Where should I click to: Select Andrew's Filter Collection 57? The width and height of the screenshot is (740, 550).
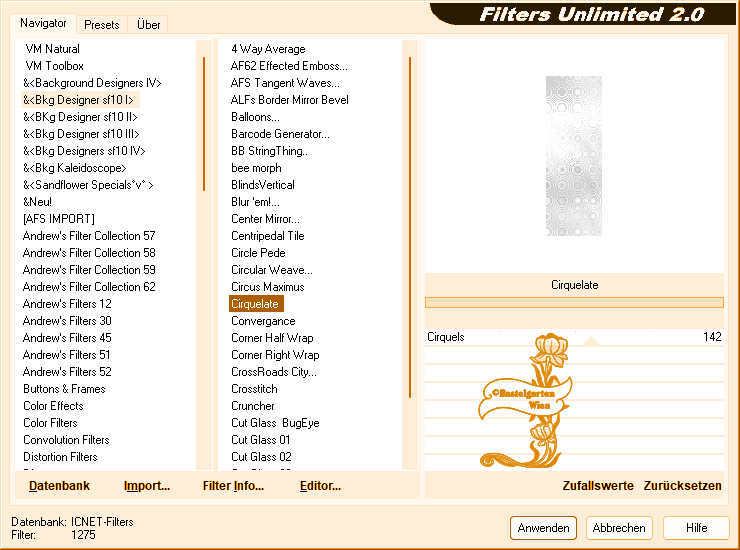click(89, 236)
